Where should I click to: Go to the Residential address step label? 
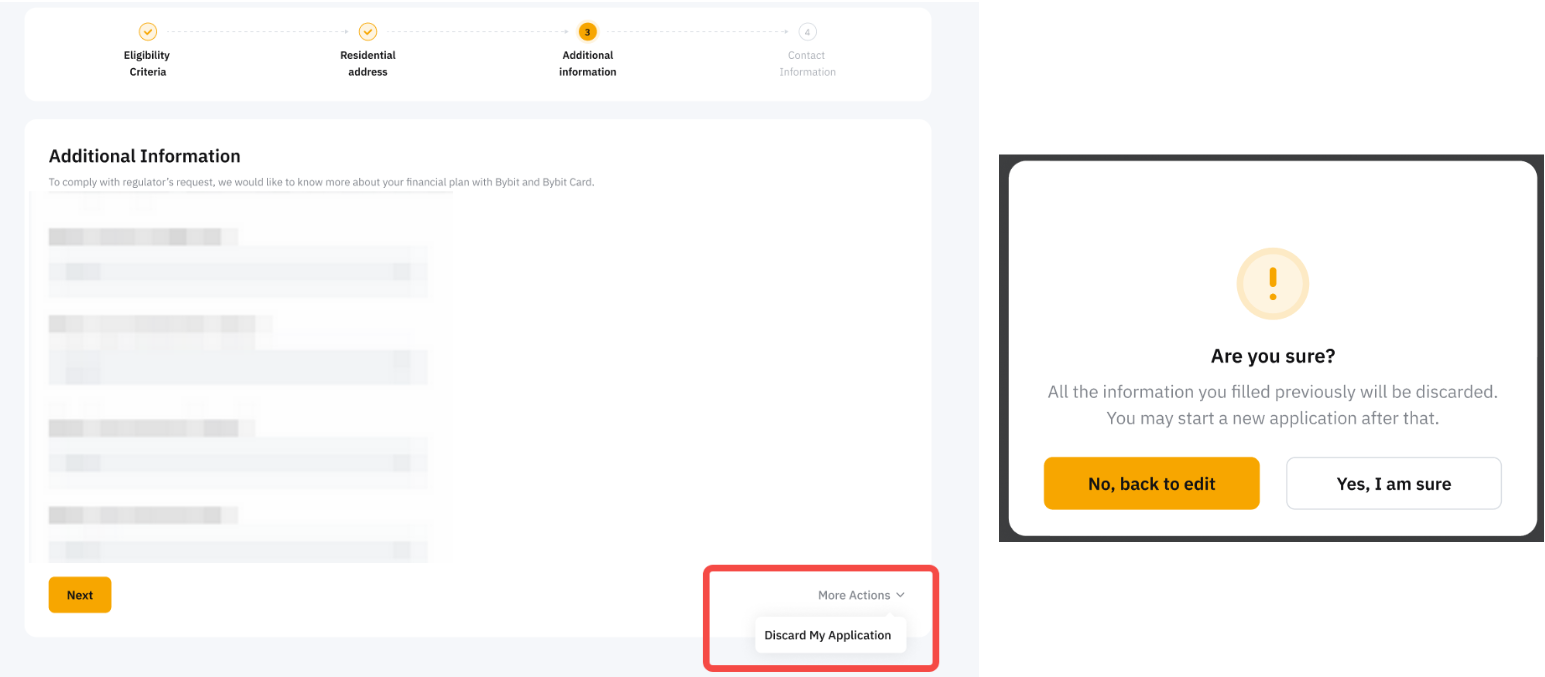[368, 63]
